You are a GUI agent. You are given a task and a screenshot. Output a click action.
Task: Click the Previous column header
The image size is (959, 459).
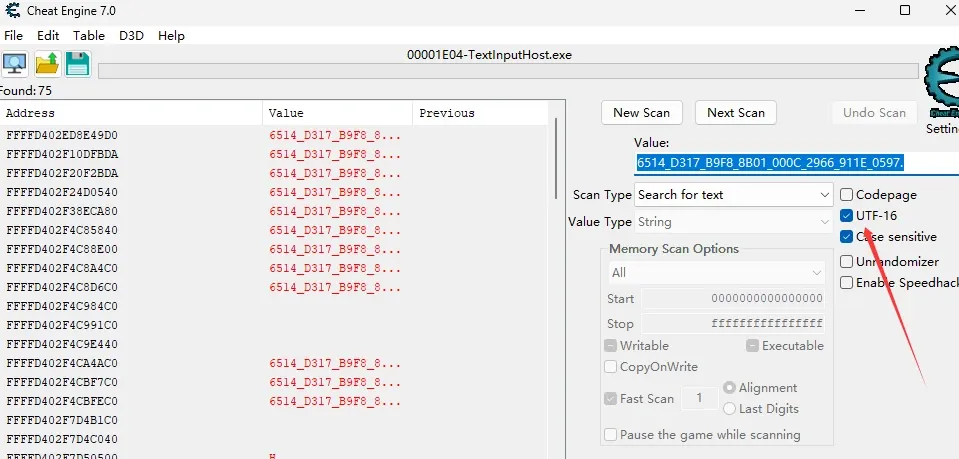coord(480,113)
